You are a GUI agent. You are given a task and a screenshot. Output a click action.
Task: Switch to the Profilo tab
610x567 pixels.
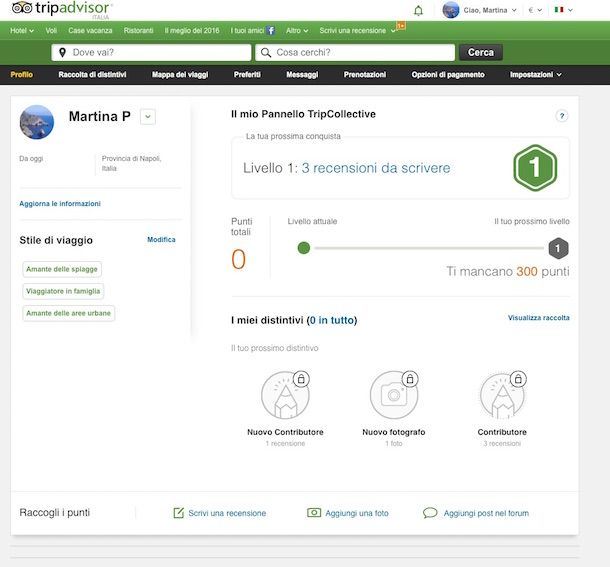pos(21,74)
